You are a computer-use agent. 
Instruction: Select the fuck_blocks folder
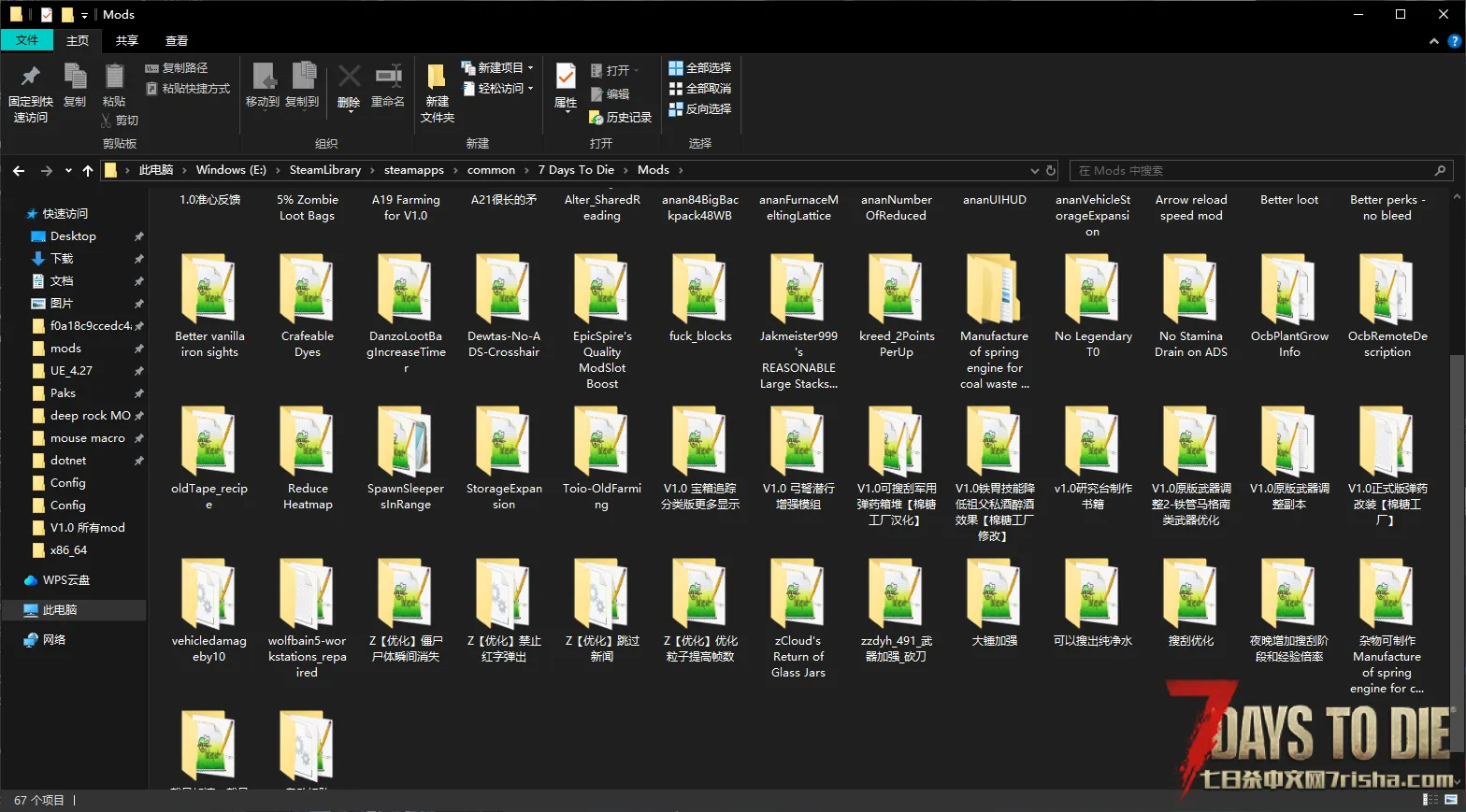pyautogui.click(x=700, y=299)
